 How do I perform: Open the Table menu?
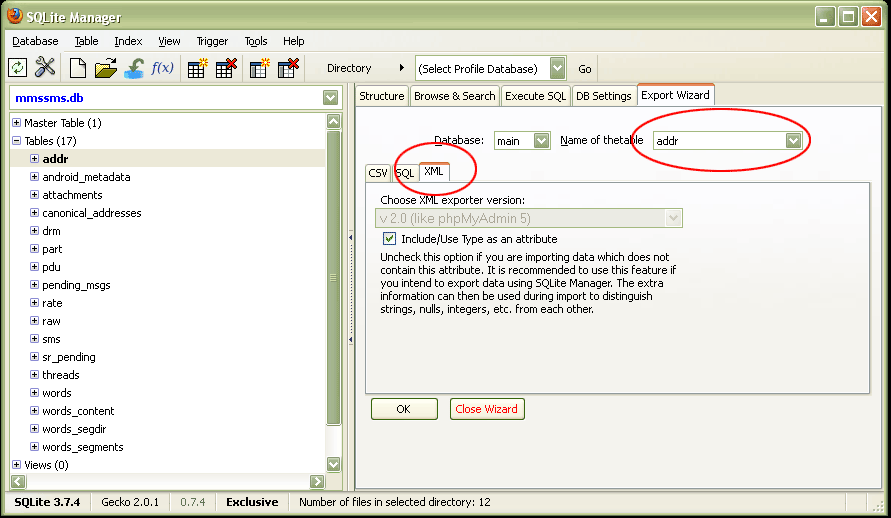point(86,41)
